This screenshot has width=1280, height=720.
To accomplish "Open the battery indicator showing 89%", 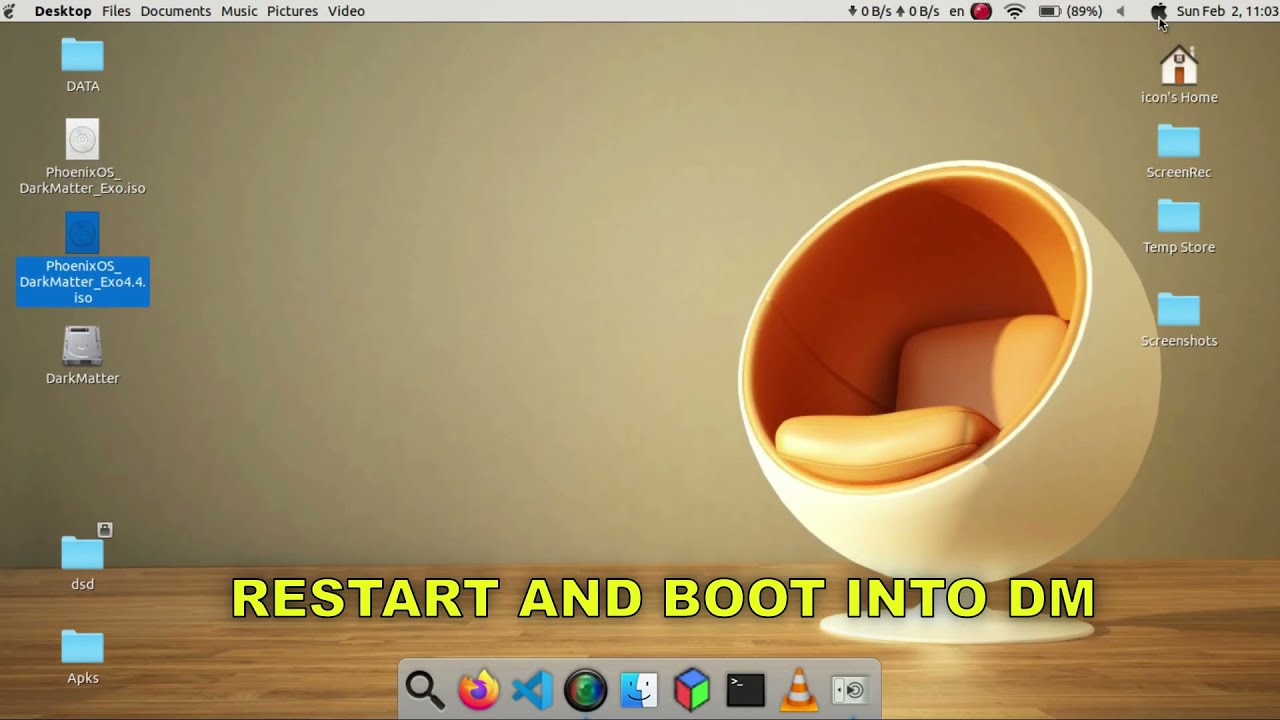I will [x=1070, y=11].
